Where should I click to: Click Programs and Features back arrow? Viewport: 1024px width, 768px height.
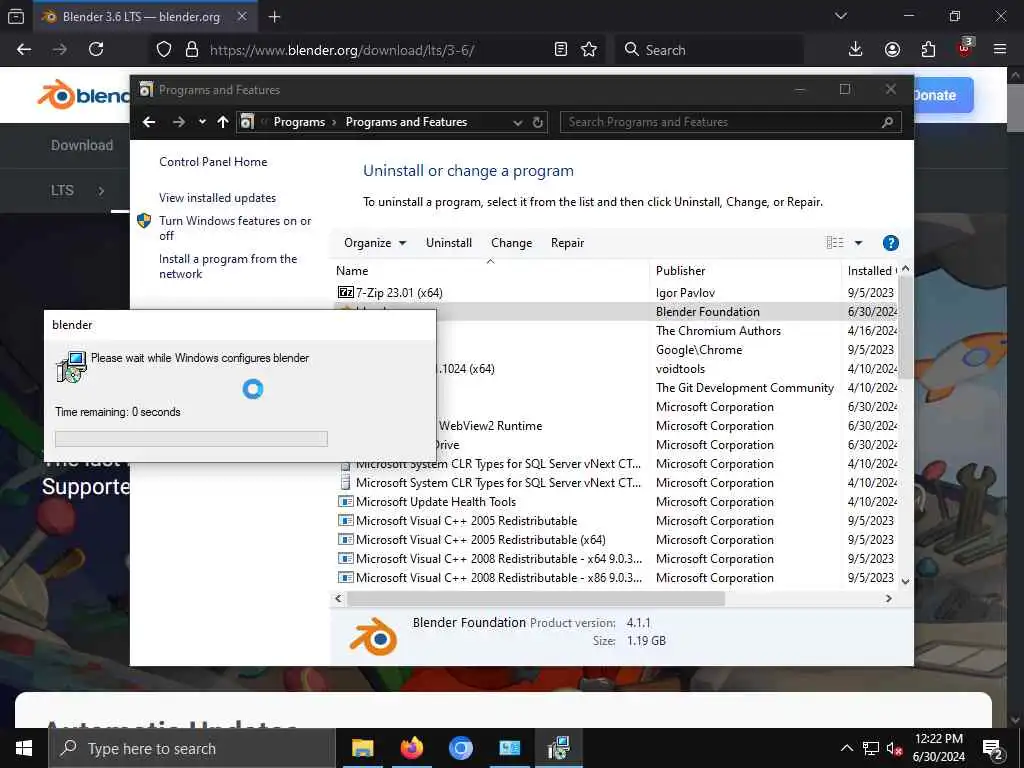pos(149,122)
